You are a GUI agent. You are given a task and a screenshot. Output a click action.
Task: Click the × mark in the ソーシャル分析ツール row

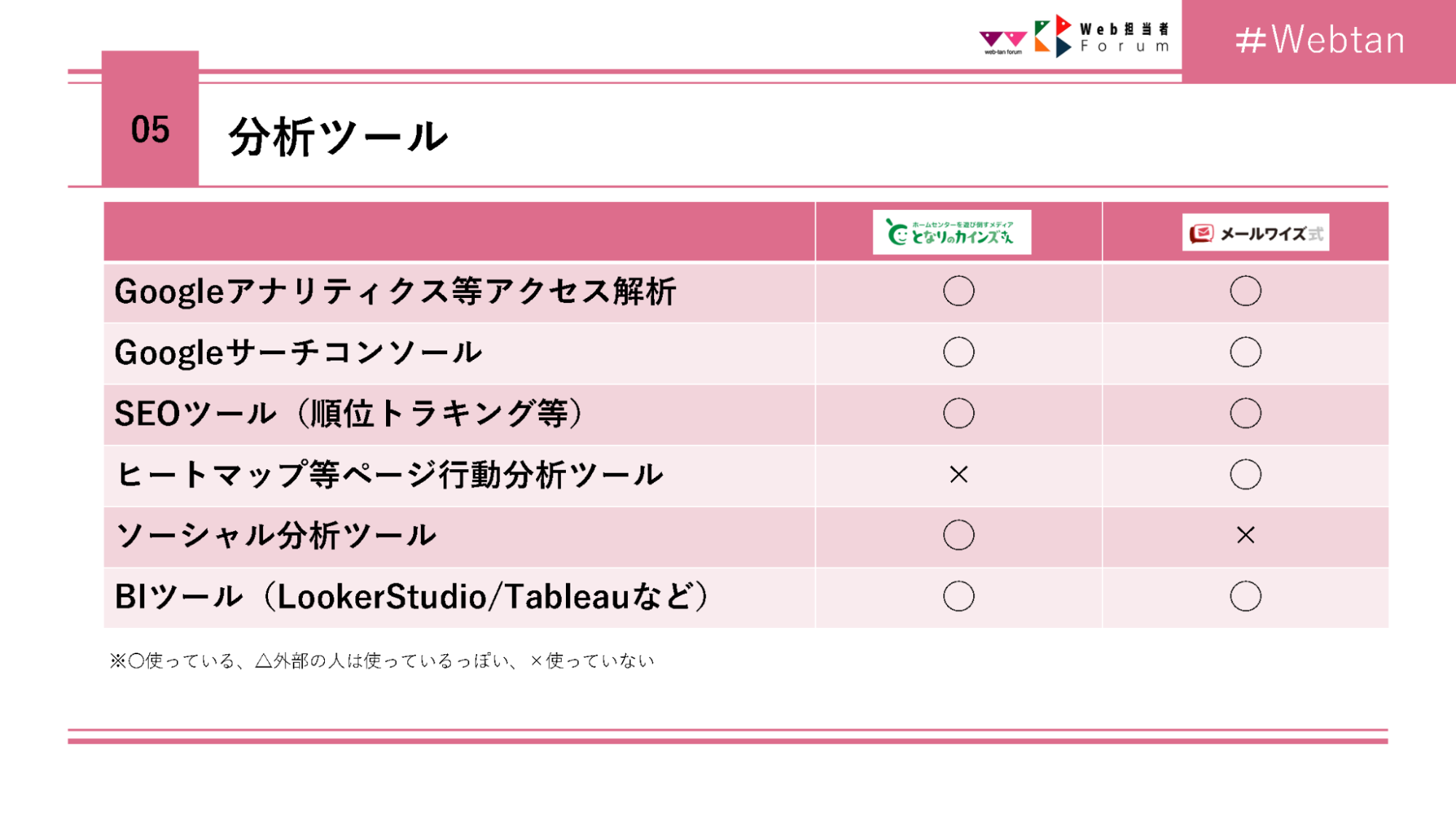click(x=1246, y=535)
